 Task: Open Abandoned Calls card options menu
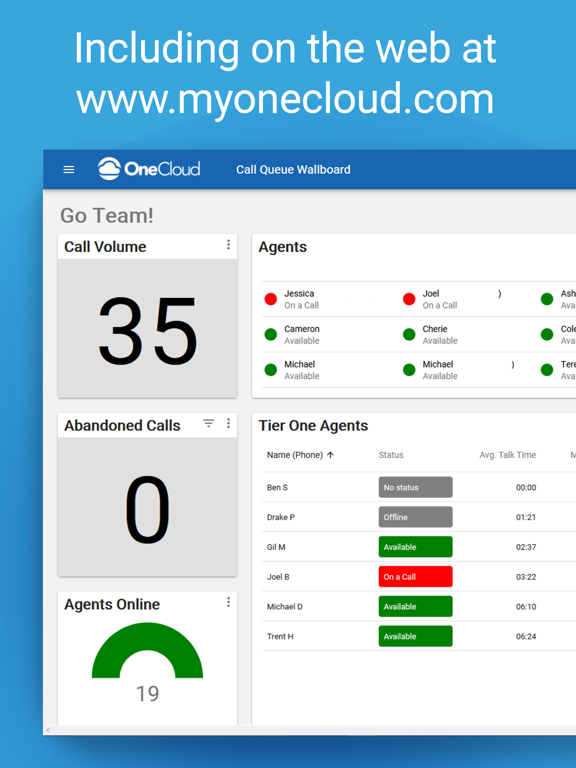pyautogui.click(x=228, y=424)
